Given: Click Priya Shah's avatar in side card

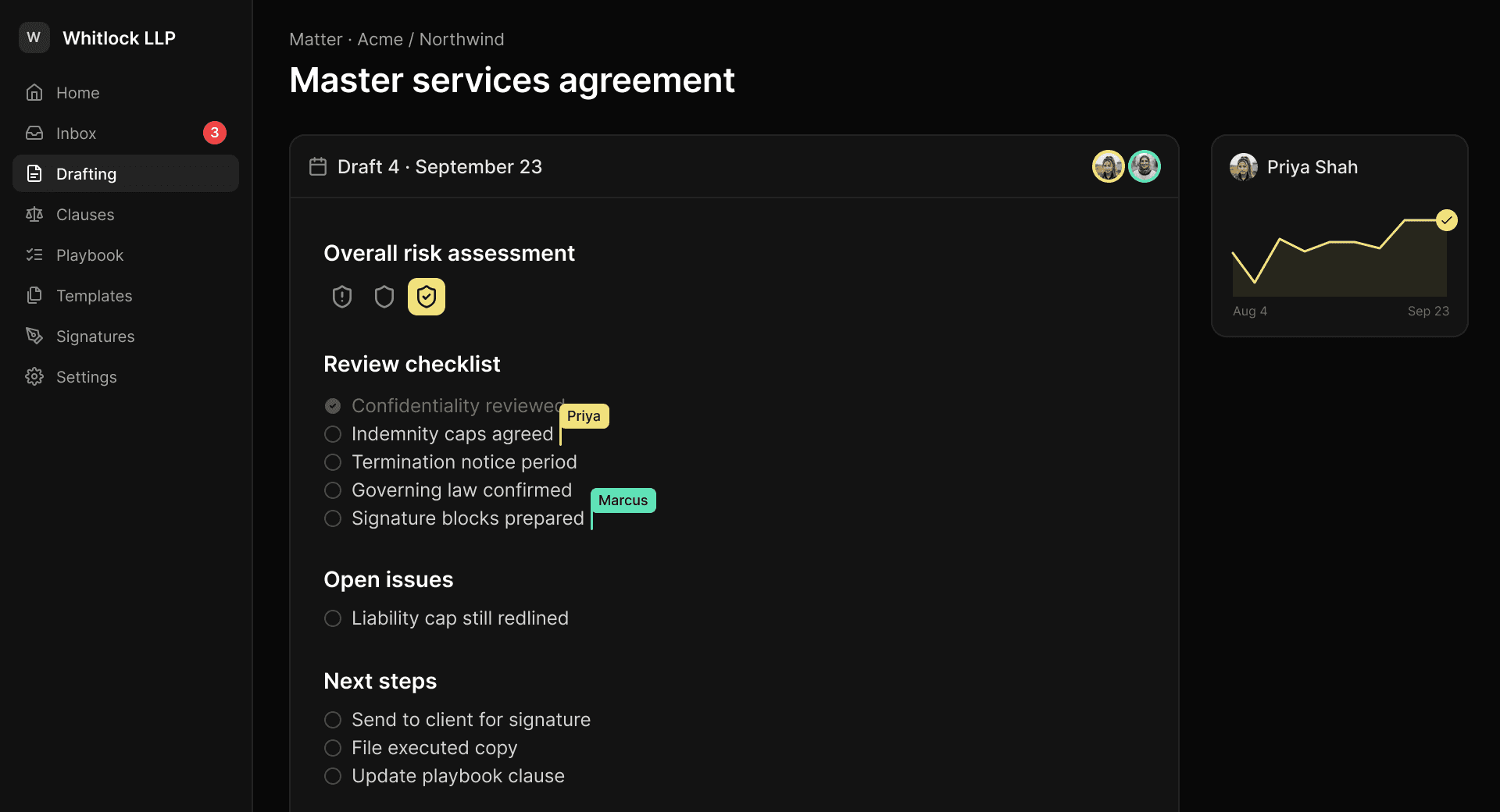Looking at the screenshot, I should point(1244,167).
